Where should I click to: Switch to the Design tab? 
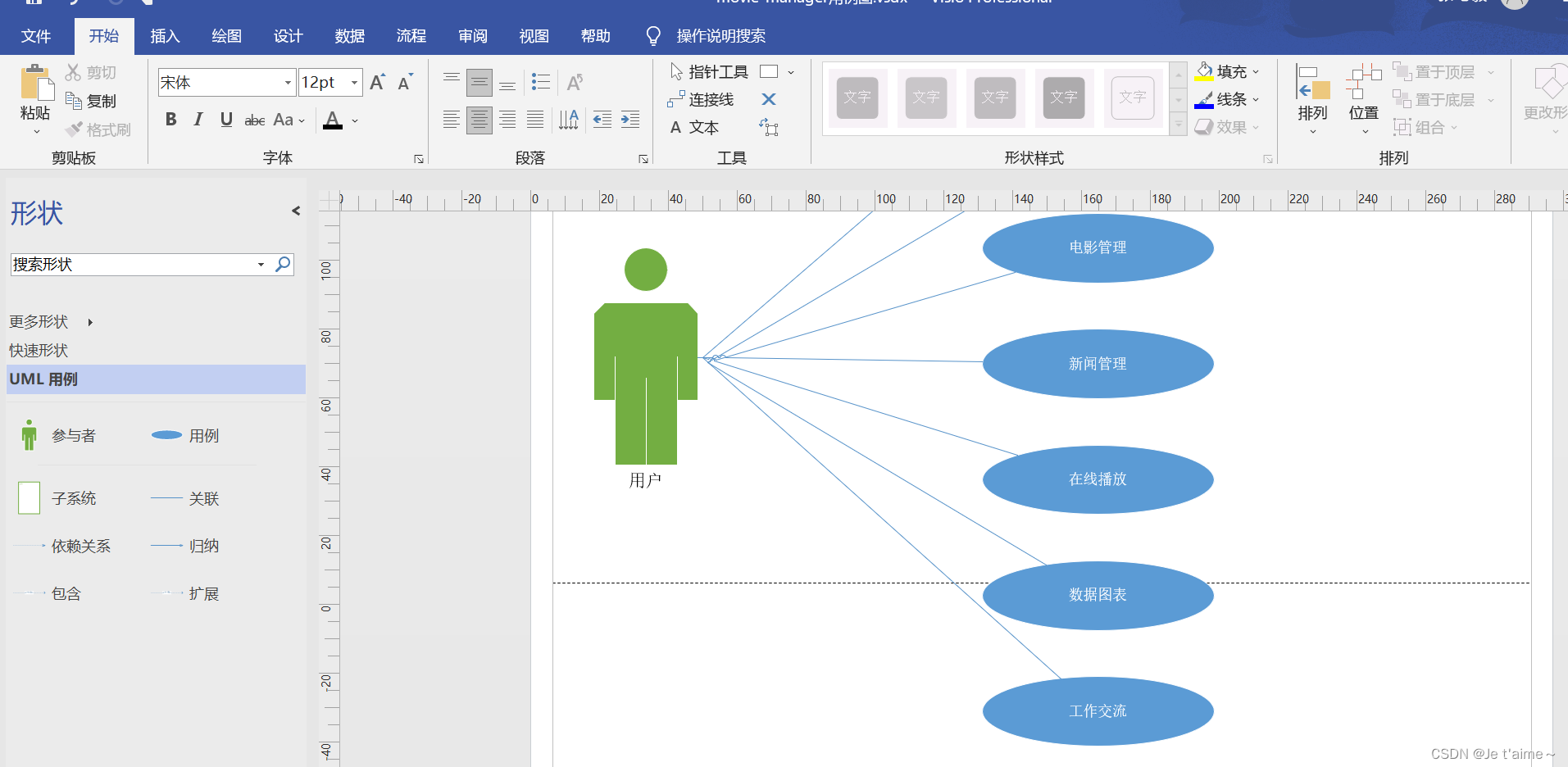[288, 36]
